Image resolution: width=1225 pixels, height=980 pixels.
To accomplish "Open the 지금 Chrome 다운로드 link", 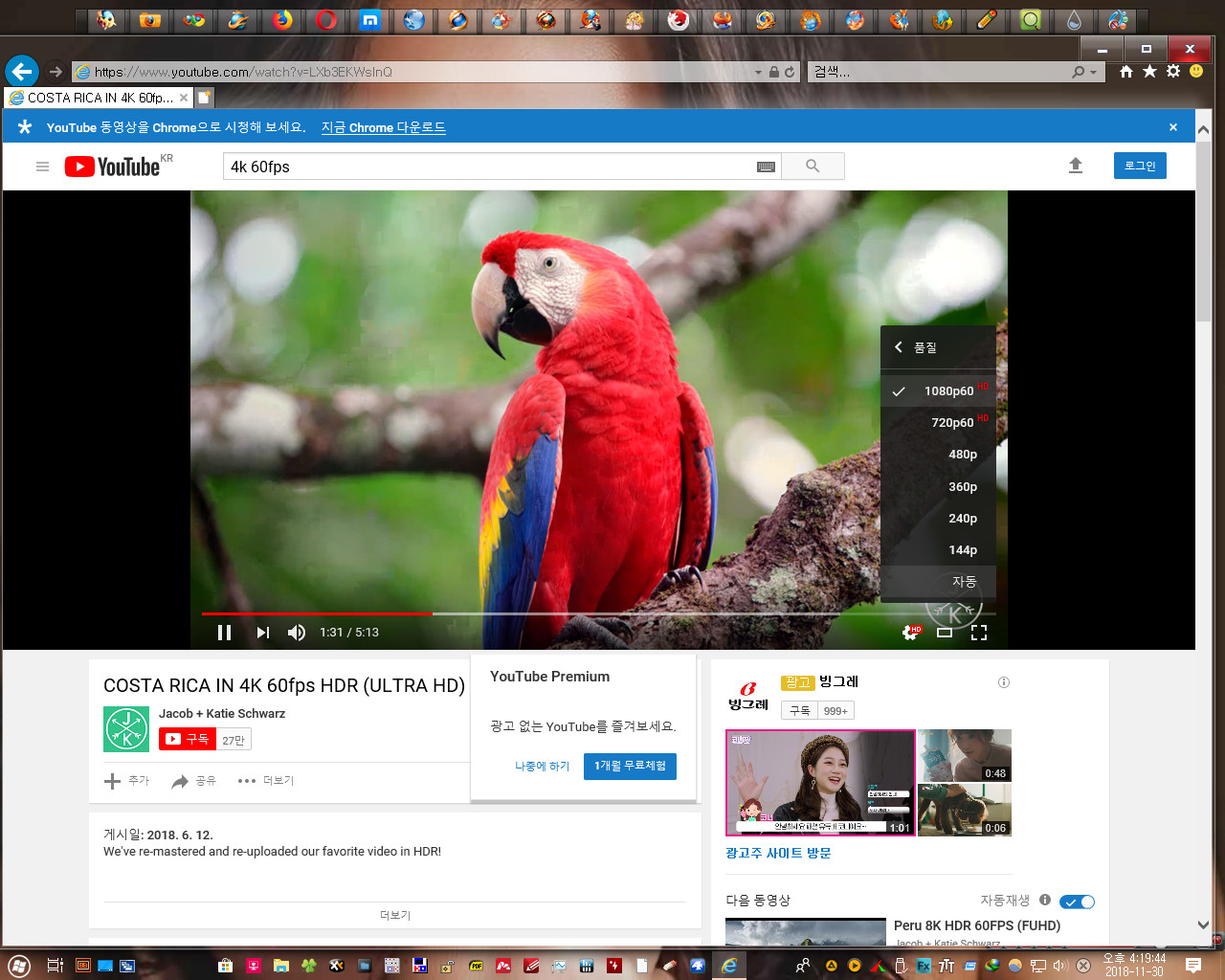I will [x=383, y=127].
